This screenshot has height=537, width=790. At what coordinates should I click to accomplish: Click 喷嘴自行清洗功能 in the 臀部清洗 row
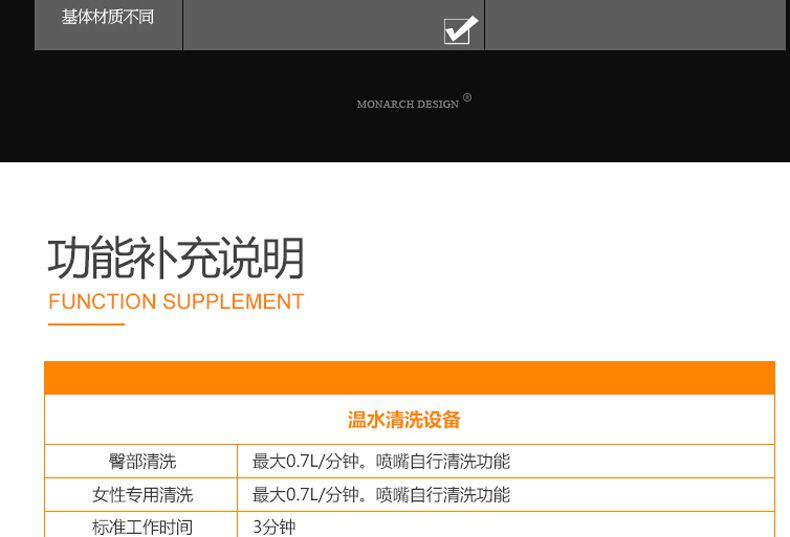(x=443, y=462)
